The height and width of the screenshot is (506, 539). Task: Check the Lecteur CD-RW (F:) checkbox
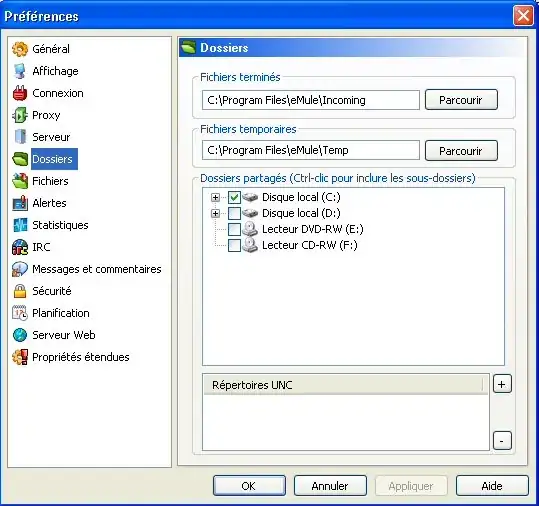[x=234, y=245]
